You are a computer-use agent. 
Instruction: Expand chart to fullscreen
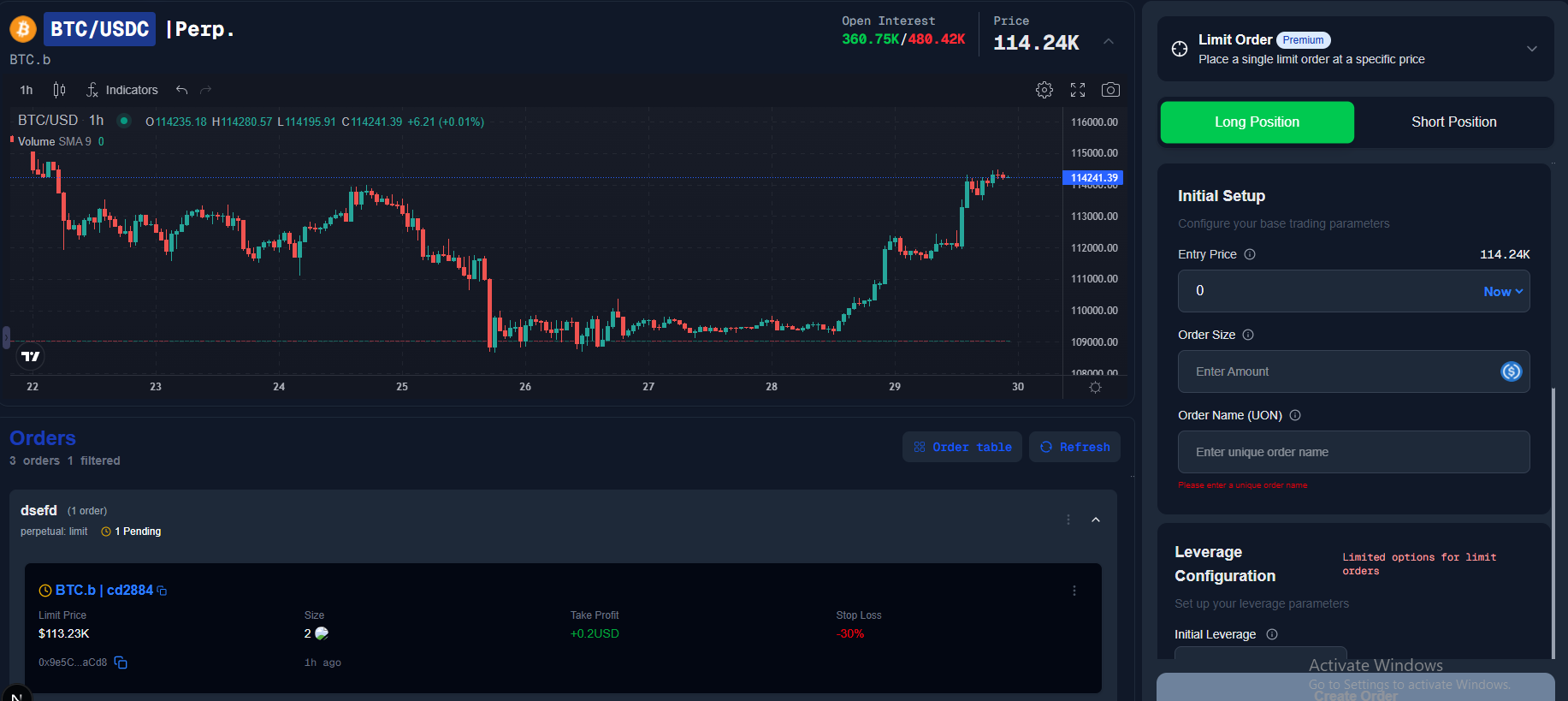coord(1078,90)
